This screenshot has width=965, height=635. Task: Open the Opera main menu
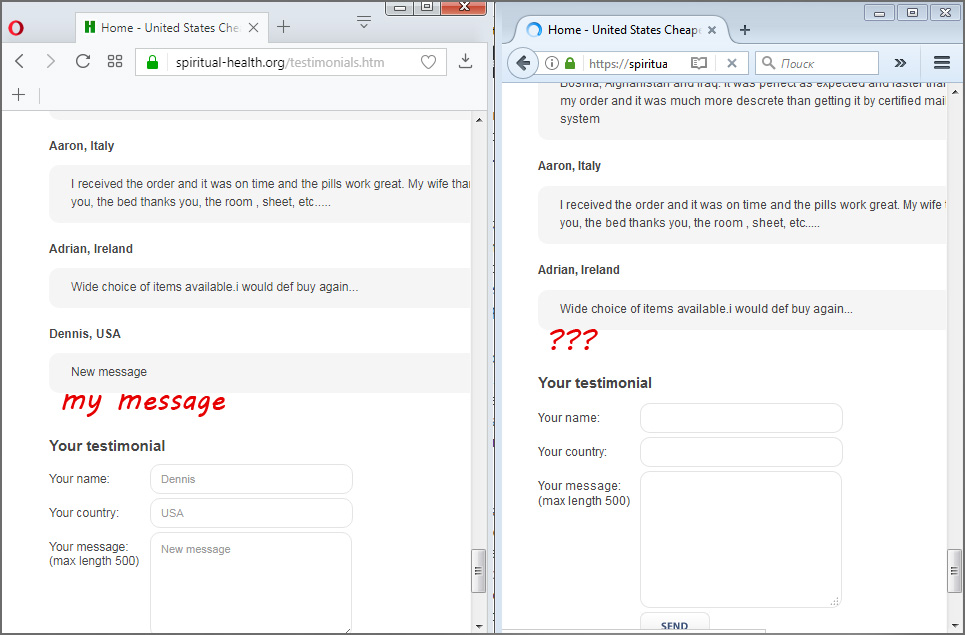point(16,28)
